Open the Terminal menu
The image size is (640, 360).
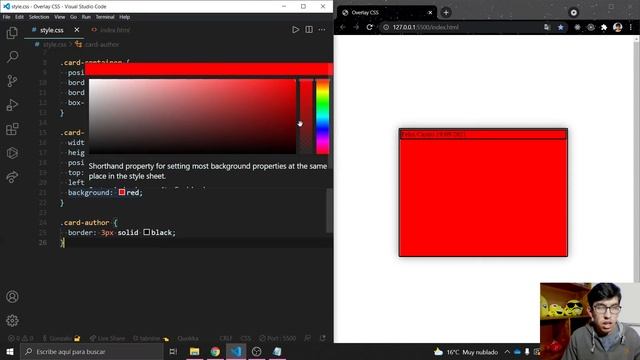pos(105,17)
